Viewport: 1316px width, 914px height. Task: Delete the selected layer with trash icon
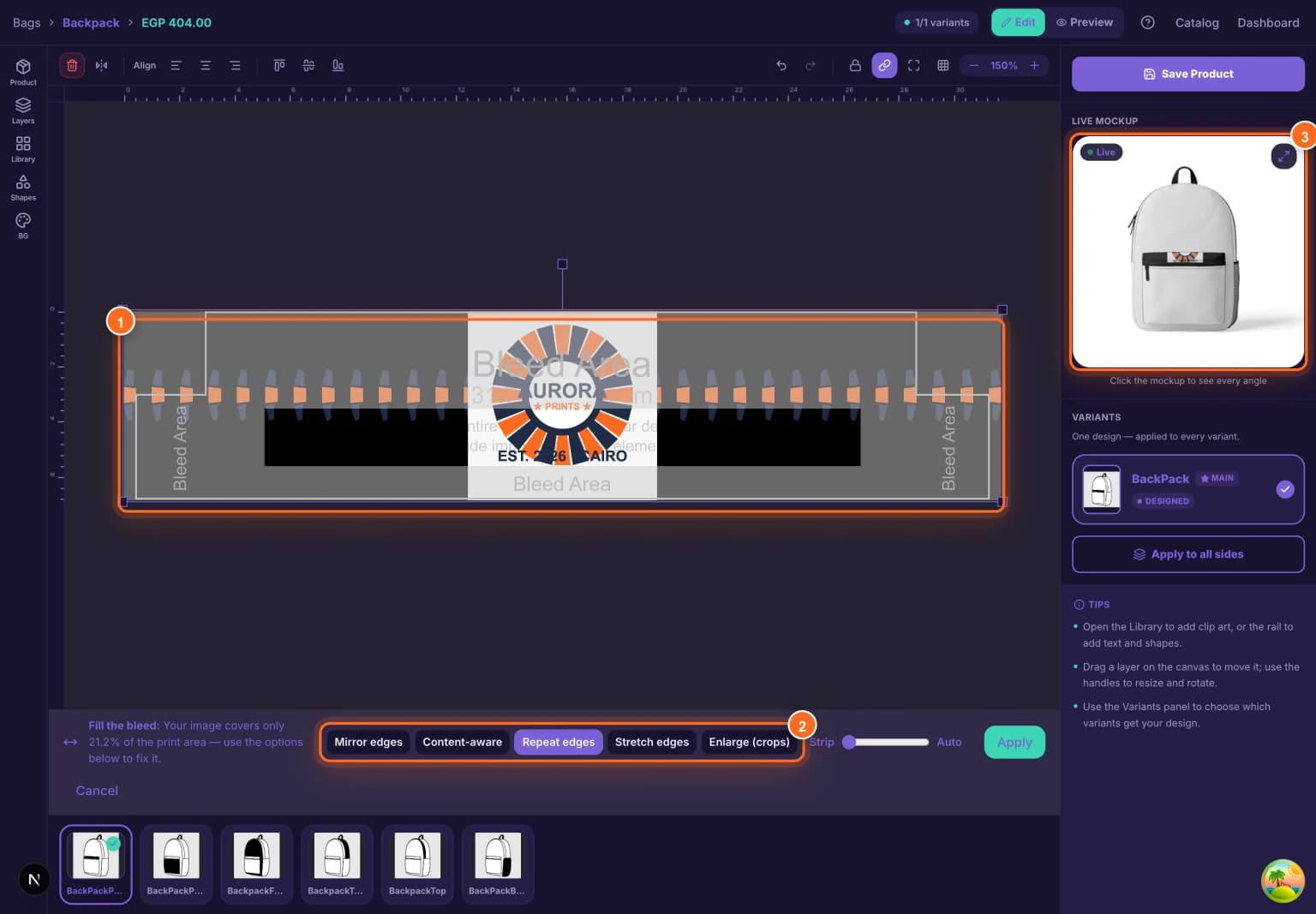pyautogui.click(x=72, y=65)
